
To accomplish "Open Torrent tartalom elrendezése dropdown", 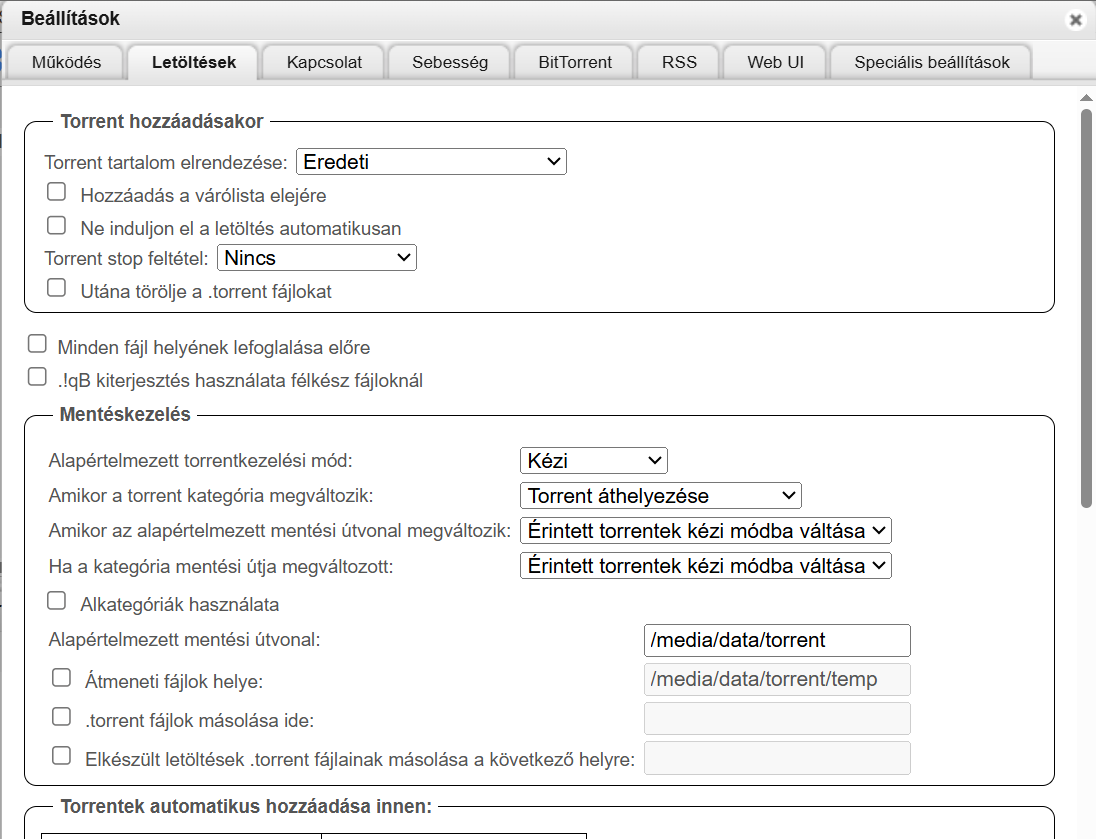I will click(431, 162).
